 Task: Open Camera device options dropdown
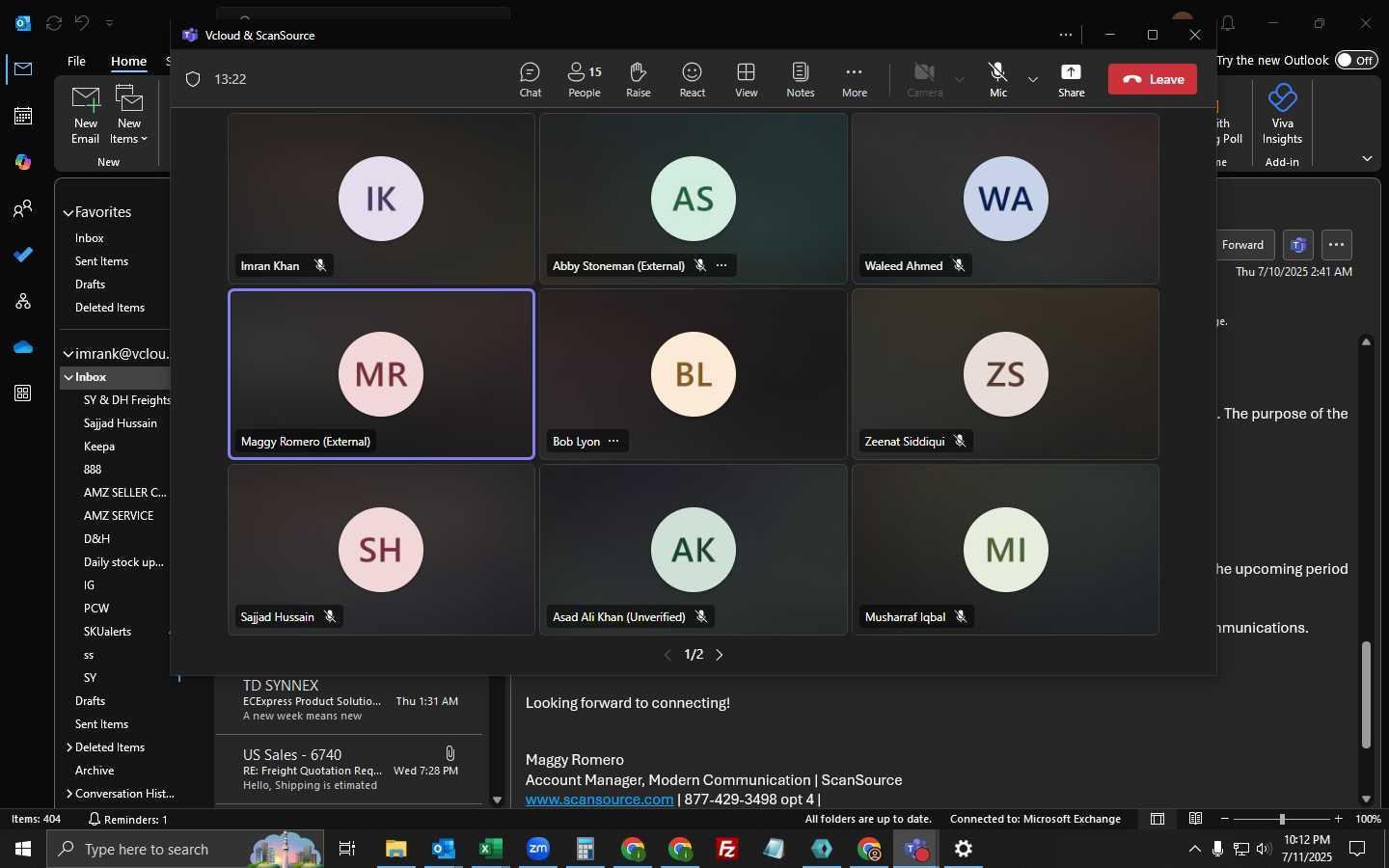[960, 79]
